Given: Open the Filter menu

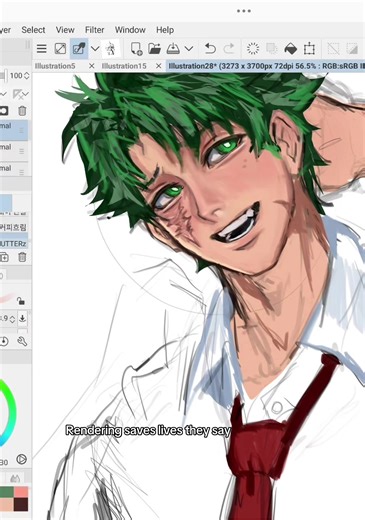Looking at the screenshot, I should tap(95, 30).
